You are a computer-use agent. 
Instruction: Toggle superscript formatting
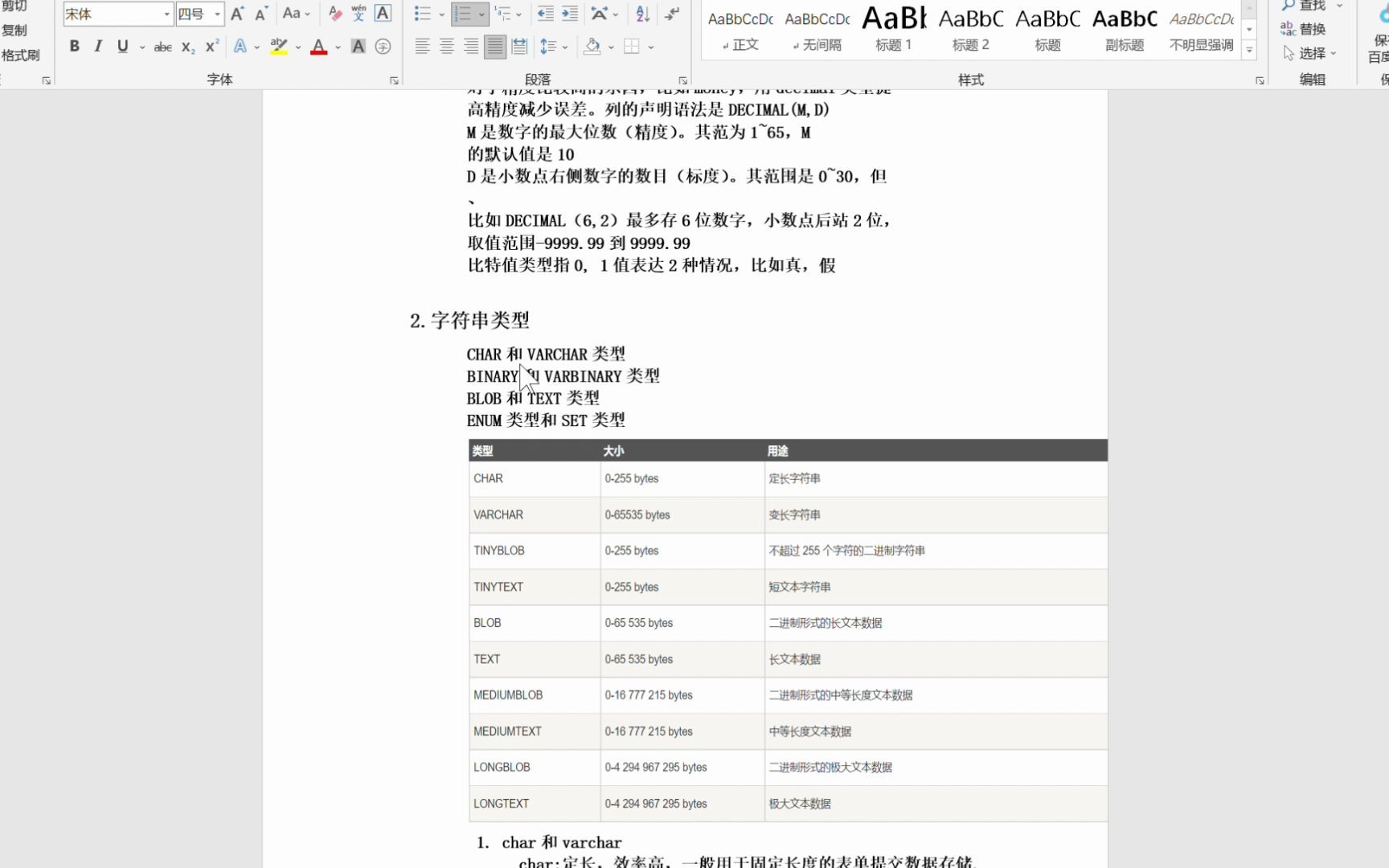pos(211,47)
